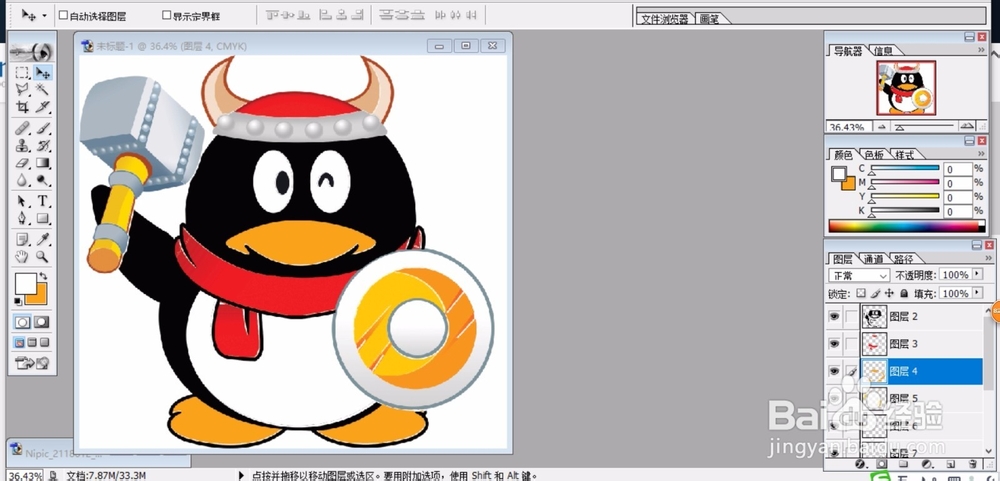Hide 图层 2 with its eye icon

(x=834, y=316)
